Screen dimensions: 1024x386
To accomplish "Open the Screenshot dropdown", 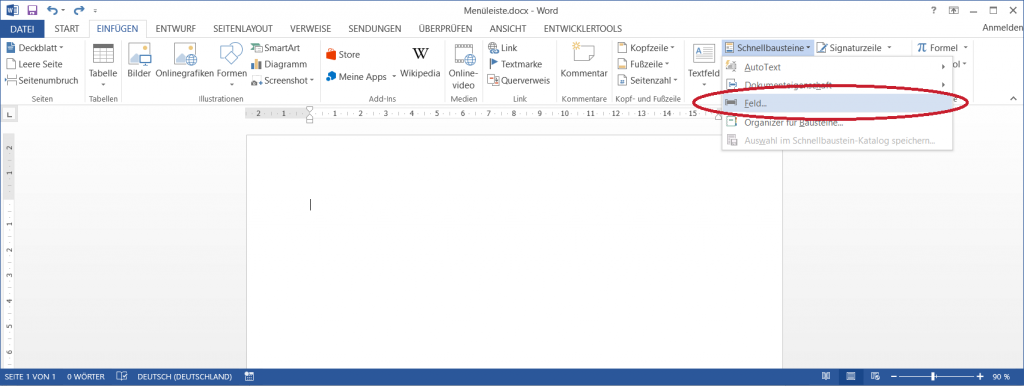I will [x=283, y=80].
